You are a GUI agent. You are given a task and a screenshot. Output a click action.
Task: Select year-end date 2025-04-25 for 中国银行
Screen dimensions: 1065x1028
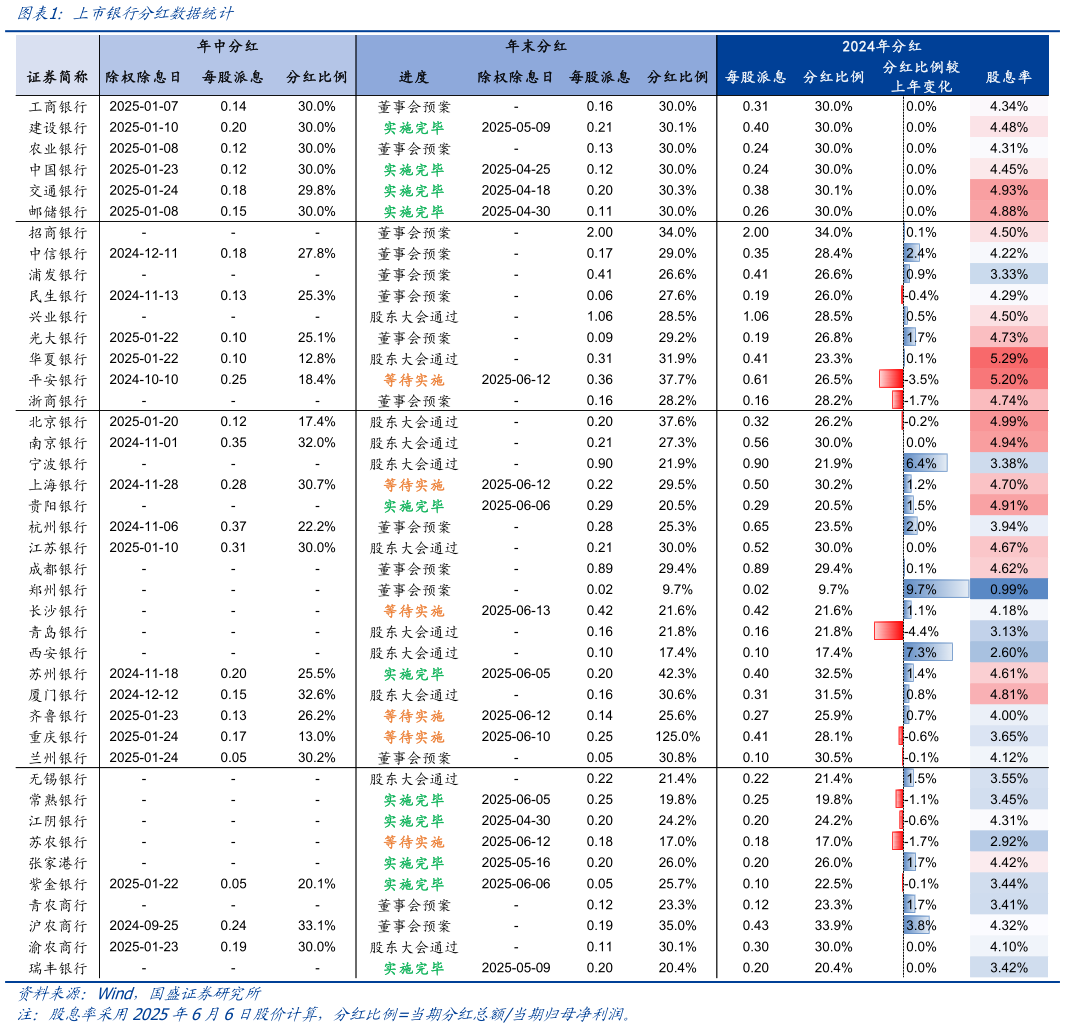click(516, 170)
